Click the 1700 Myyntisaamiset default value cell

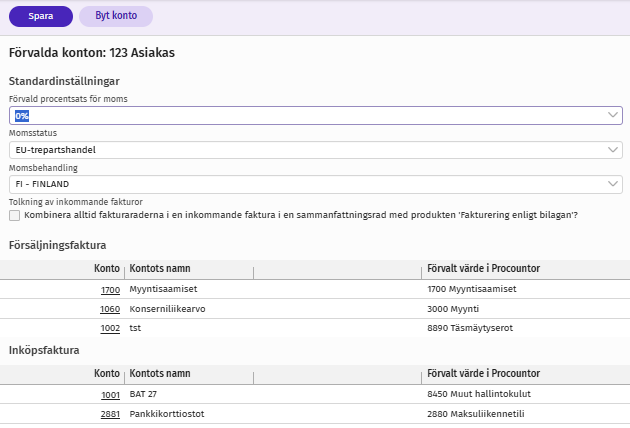[x=472, y=289]
